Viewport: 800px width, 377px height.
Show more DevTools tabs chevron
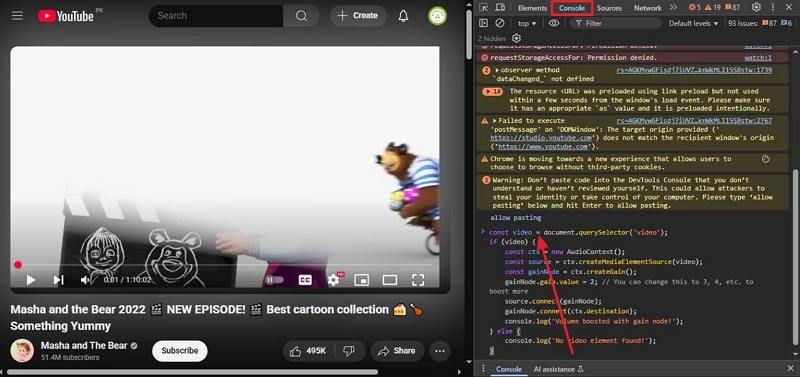pyautogui.click(x=673, y=7)
